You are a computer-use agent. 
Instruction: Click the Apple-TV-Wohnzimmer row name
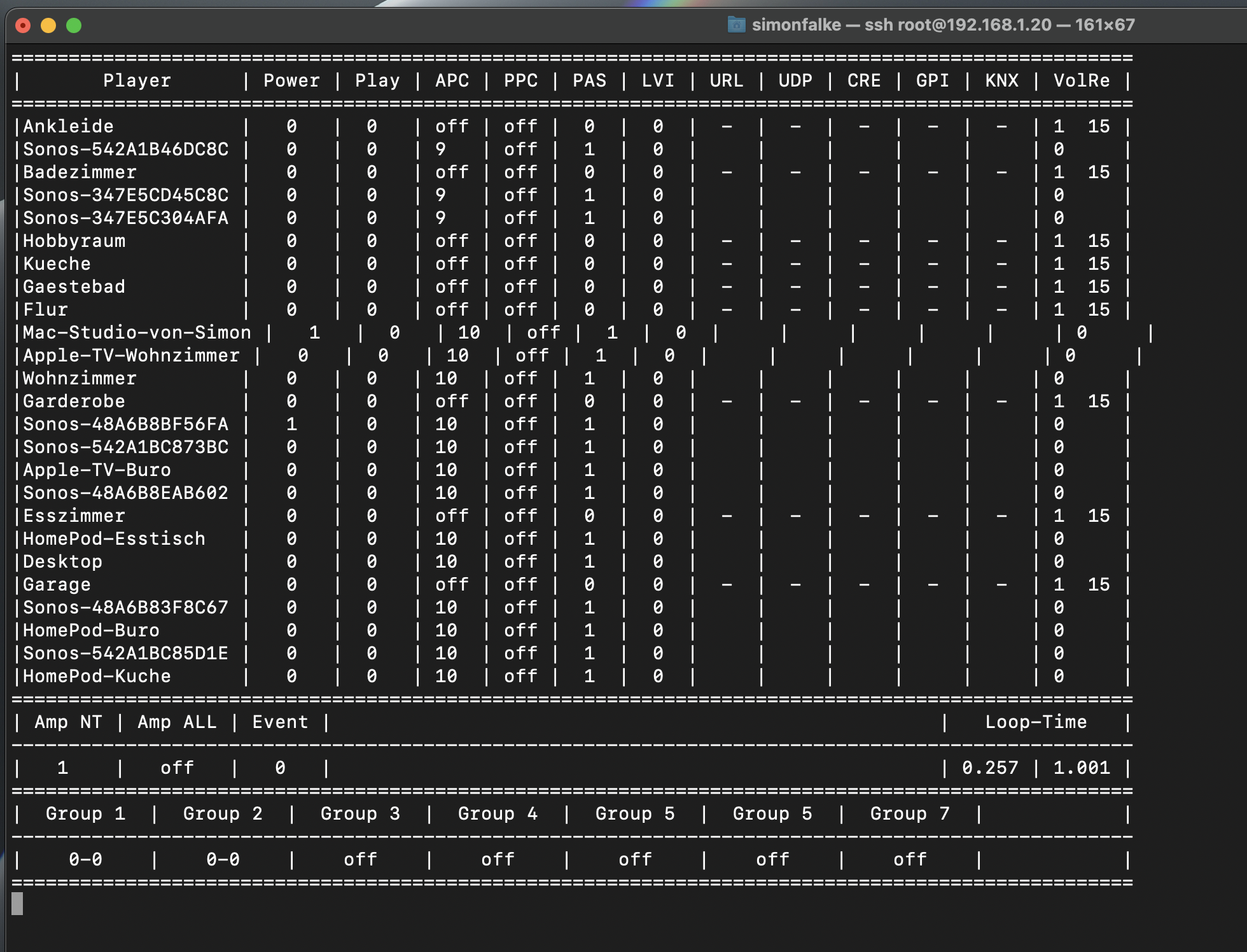131,356
